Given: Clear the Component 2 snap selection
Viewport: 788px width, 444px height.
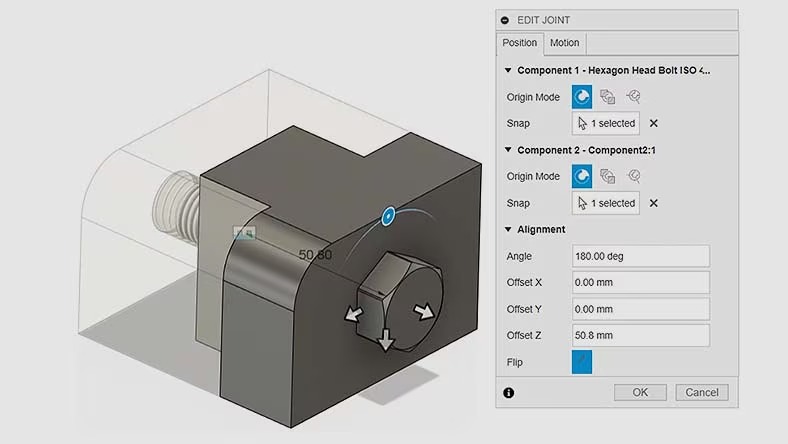Looking at the screenshot, I should point(654,203).
